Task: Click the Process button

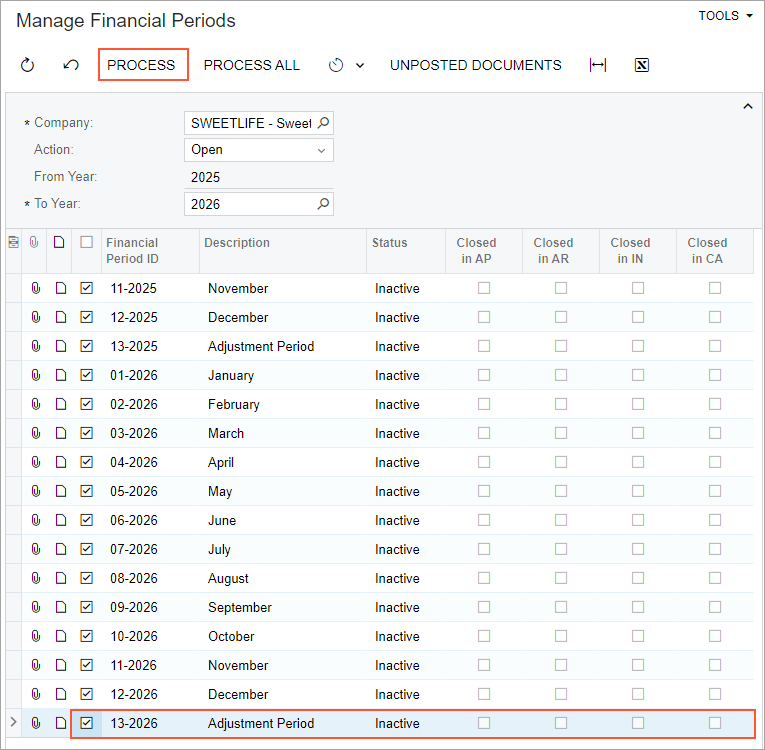Action: click(x=141, y=65)
